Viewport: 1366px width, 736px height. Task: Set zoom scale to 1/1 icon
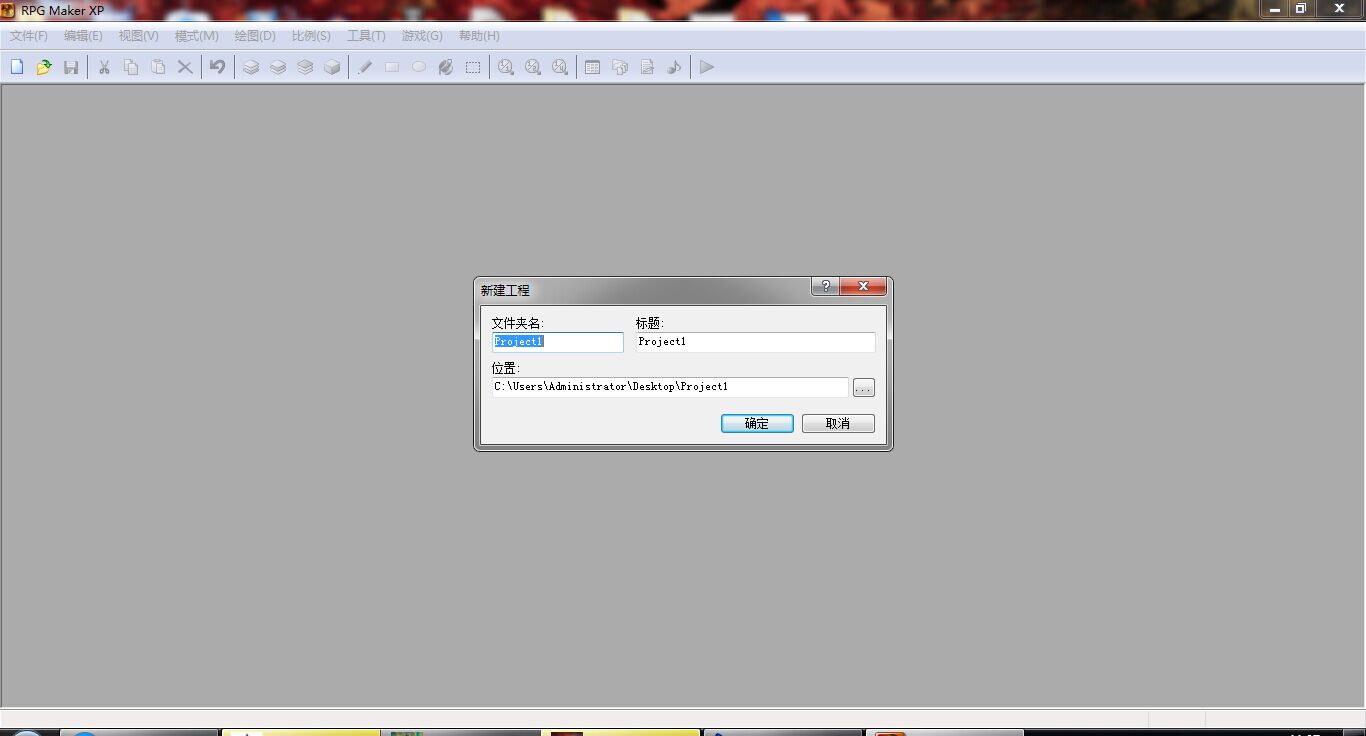point(506,67)
